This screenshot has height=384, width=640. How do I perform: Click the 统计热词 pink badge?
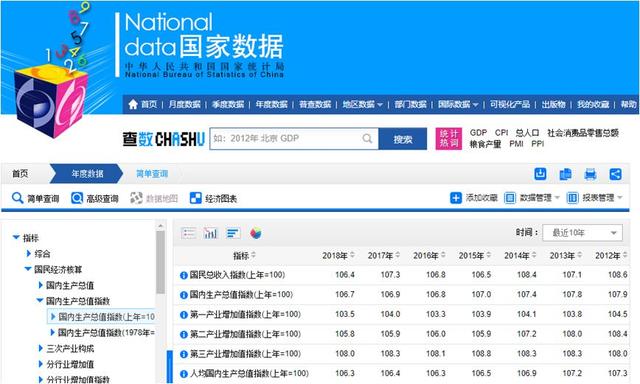click(x=449, y=139)
